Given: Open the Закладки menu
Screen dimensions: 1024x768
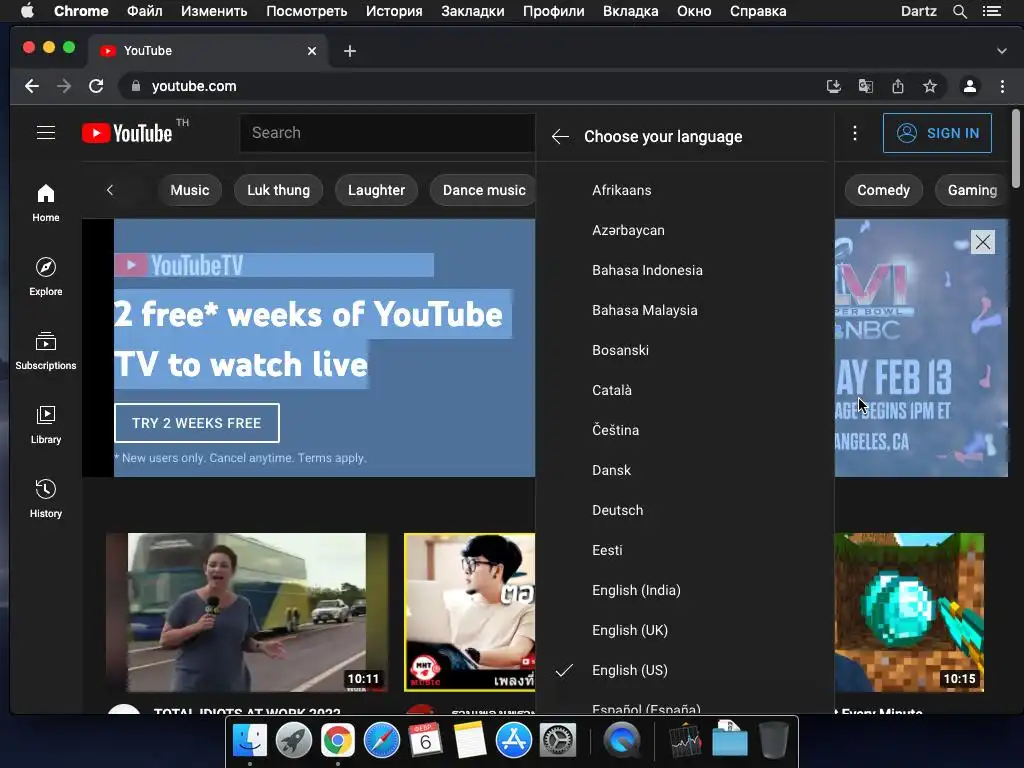Looking at the screenshot, I should click(473, 11).
